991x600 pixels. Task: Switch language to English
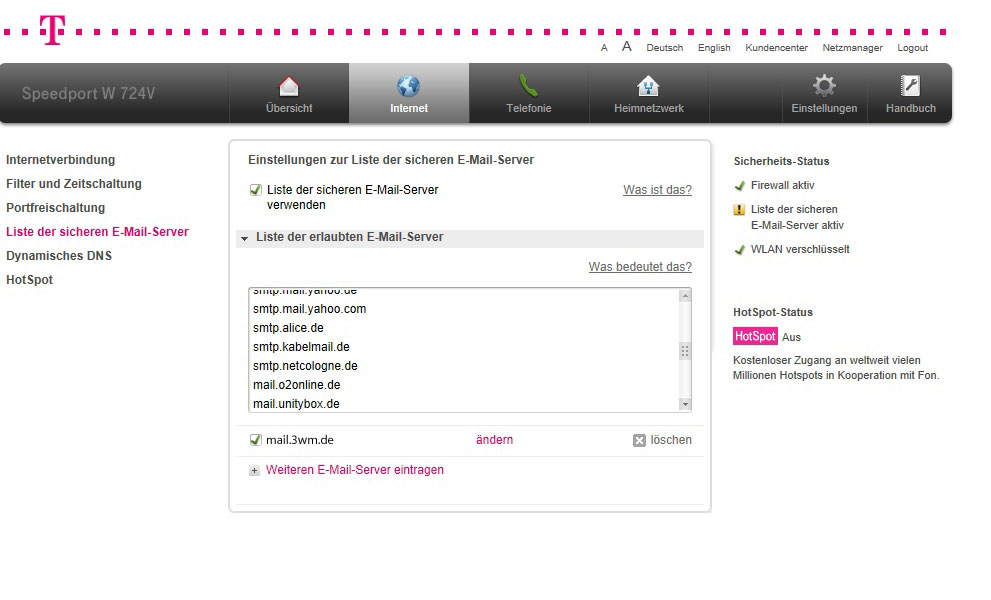[x=714, y=48]
